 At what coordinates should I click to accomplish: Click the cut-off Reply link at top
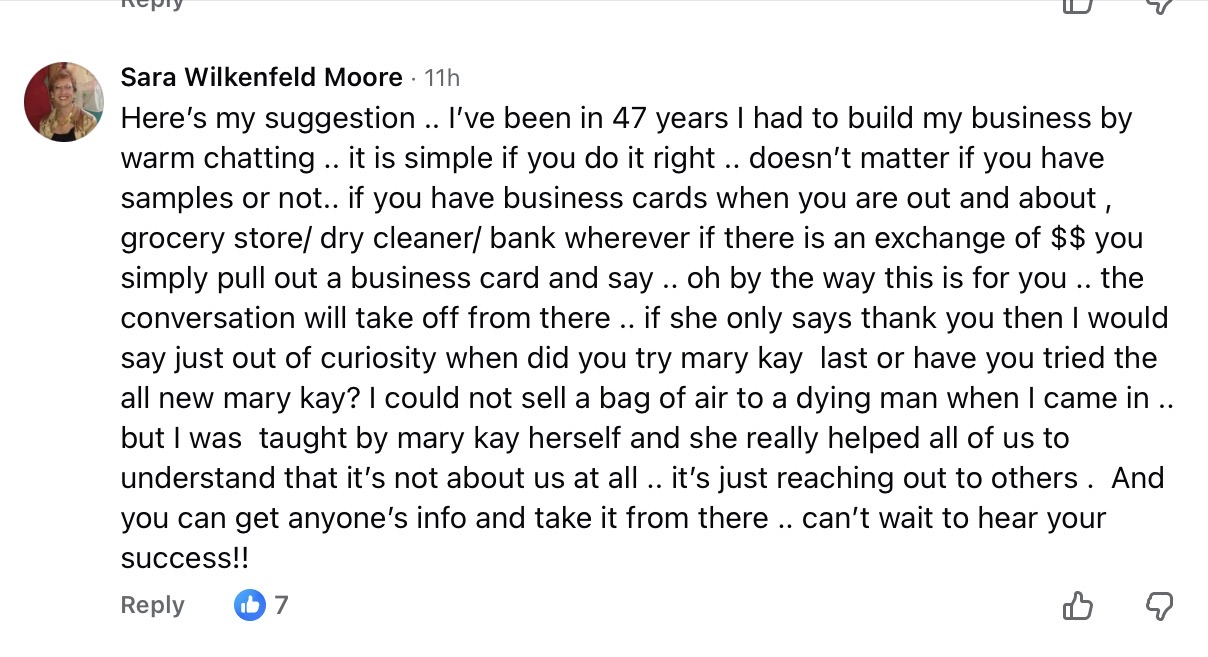click(152, 4)
